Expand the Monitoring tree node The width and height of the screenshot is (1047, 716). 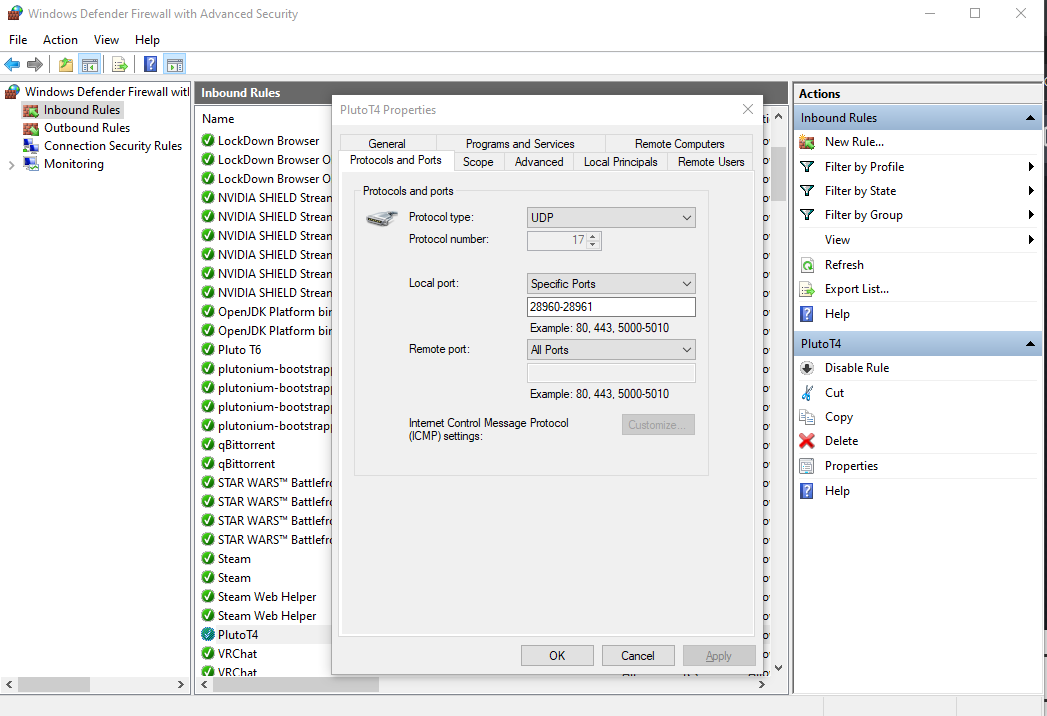[x=11, y=165]
